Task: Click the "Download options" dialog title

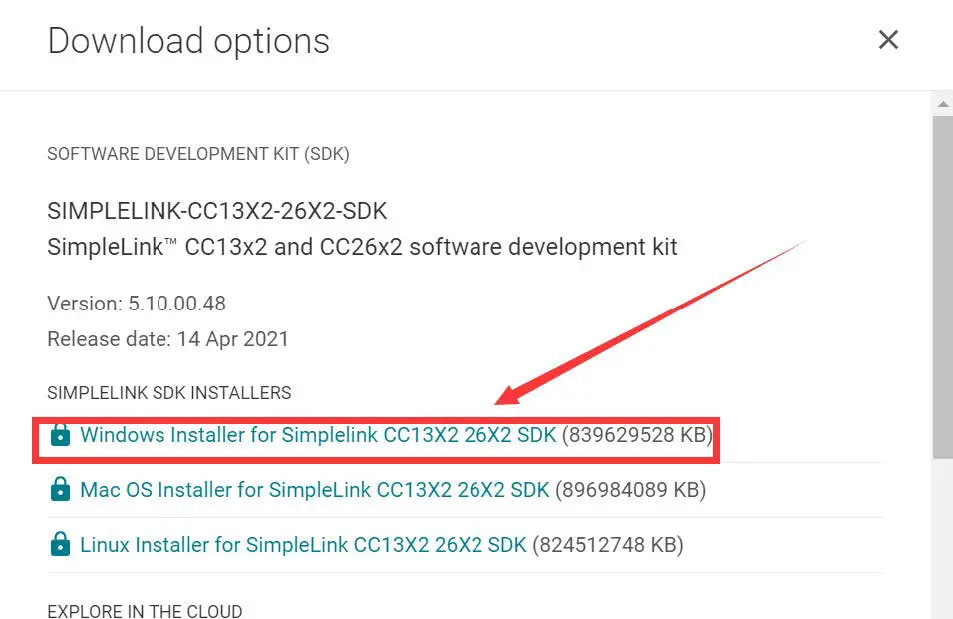Action: point(188,41)
